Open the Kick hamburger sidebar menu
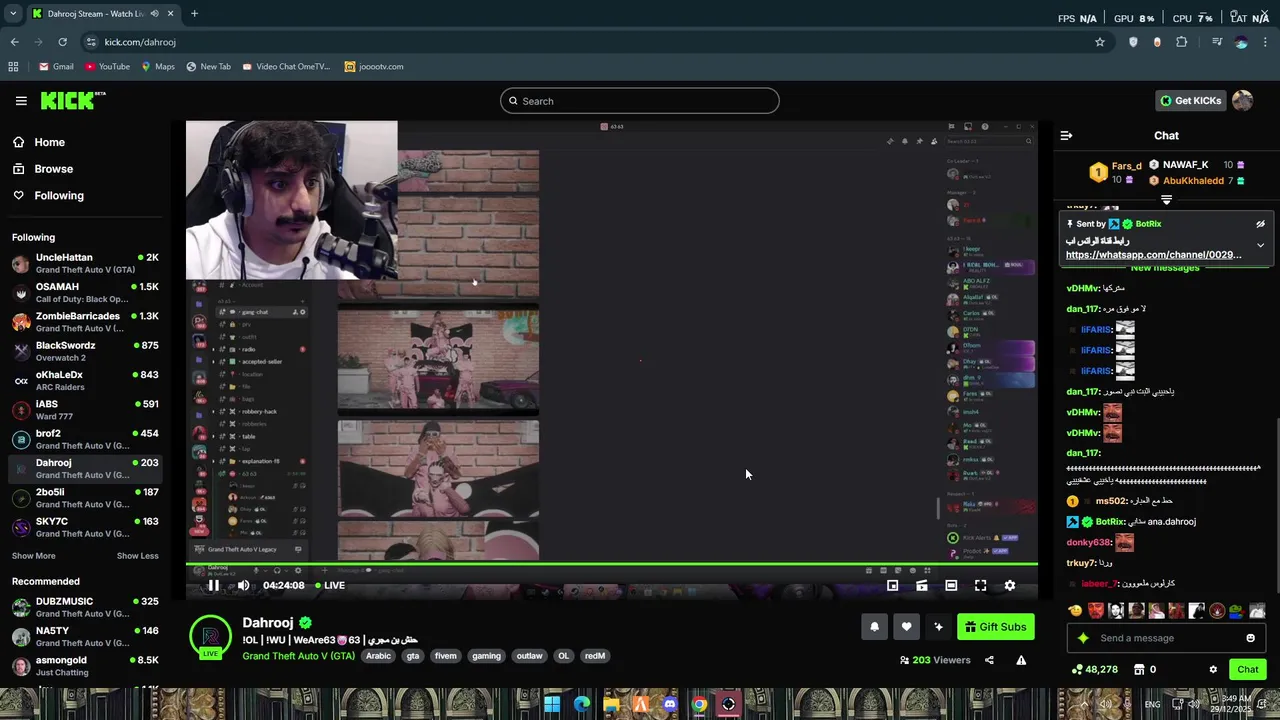 point(21,101)
